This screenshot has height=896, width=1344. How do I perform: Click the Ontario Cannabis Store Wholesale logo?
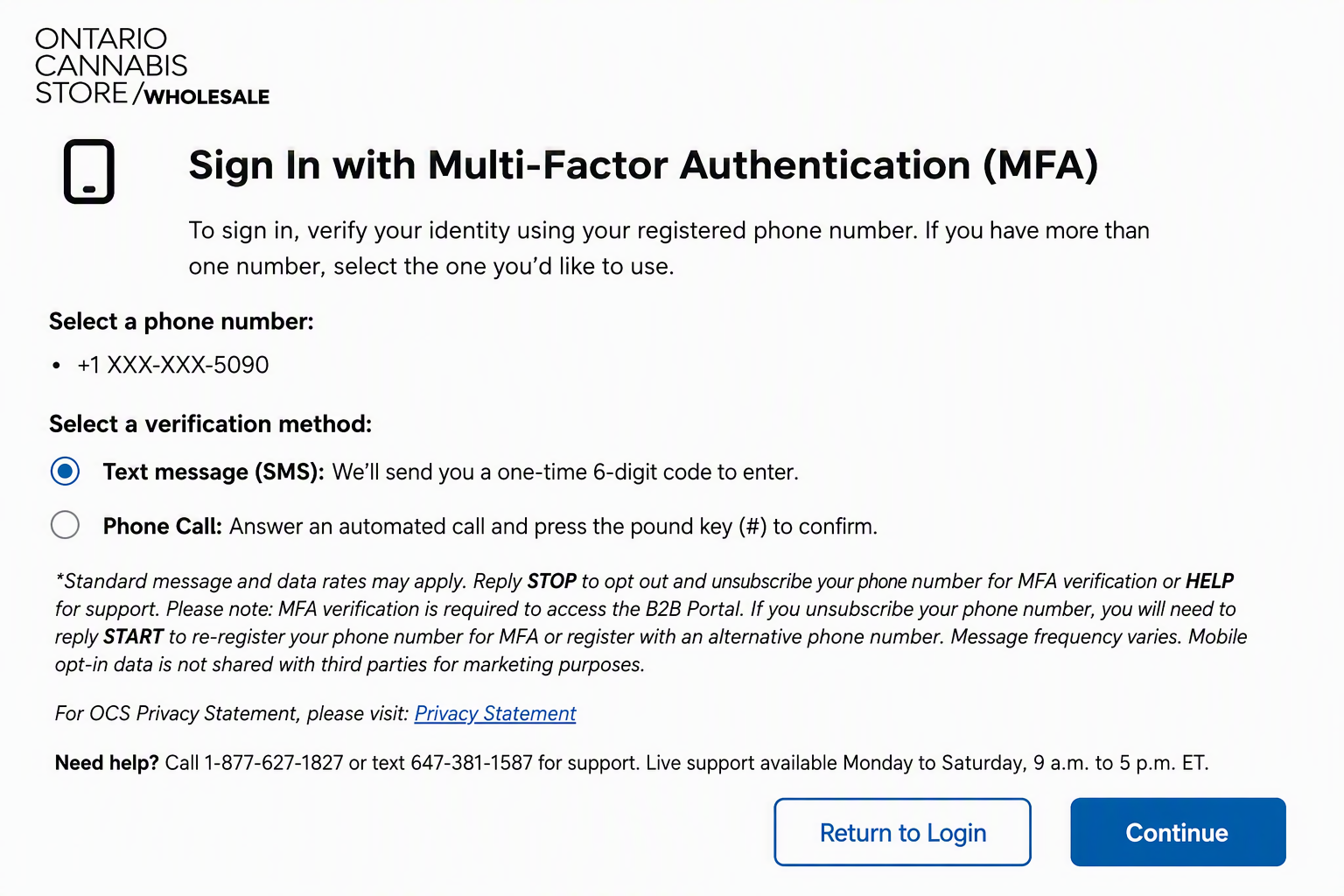[152, 66]
